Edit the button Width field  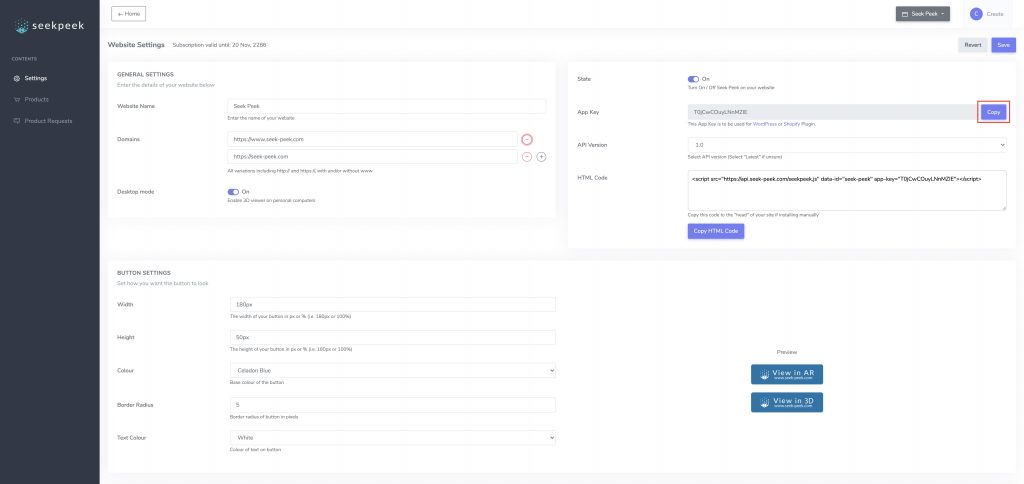392,305
